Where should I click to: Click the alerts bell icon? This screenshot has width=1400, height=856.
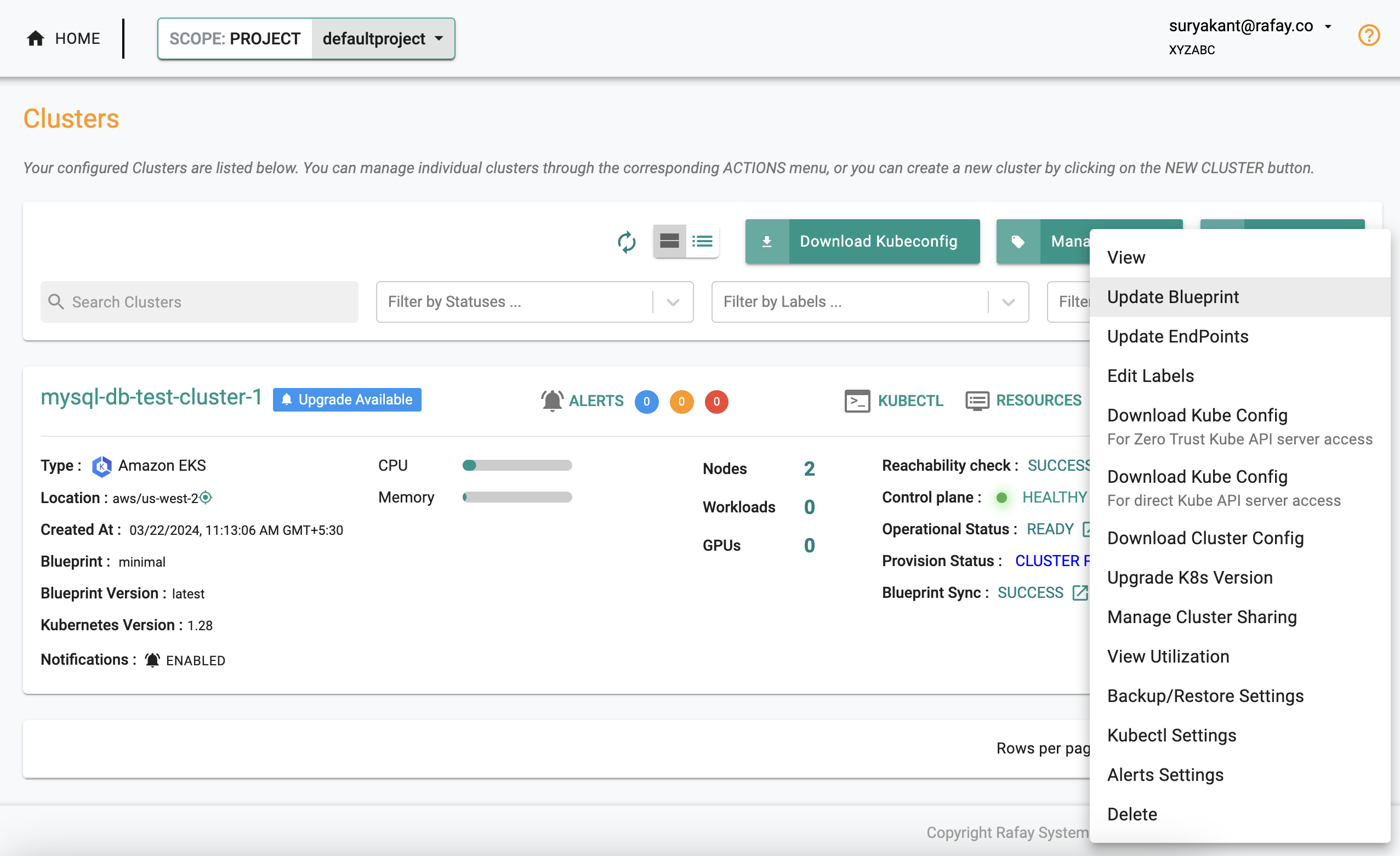[551, 401]
